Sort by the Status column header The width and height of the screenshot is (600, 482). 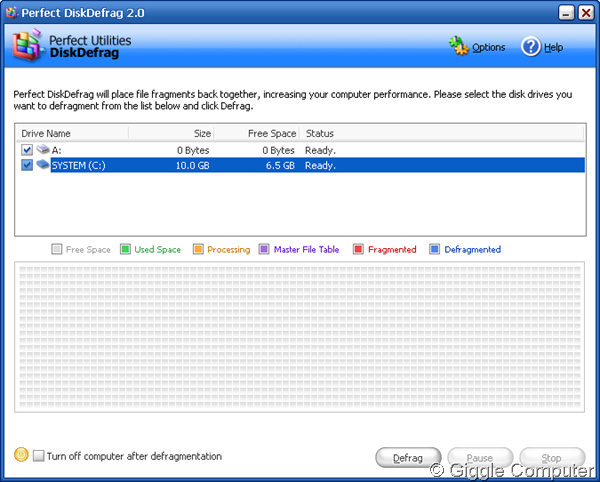click(x=442, y=133)
